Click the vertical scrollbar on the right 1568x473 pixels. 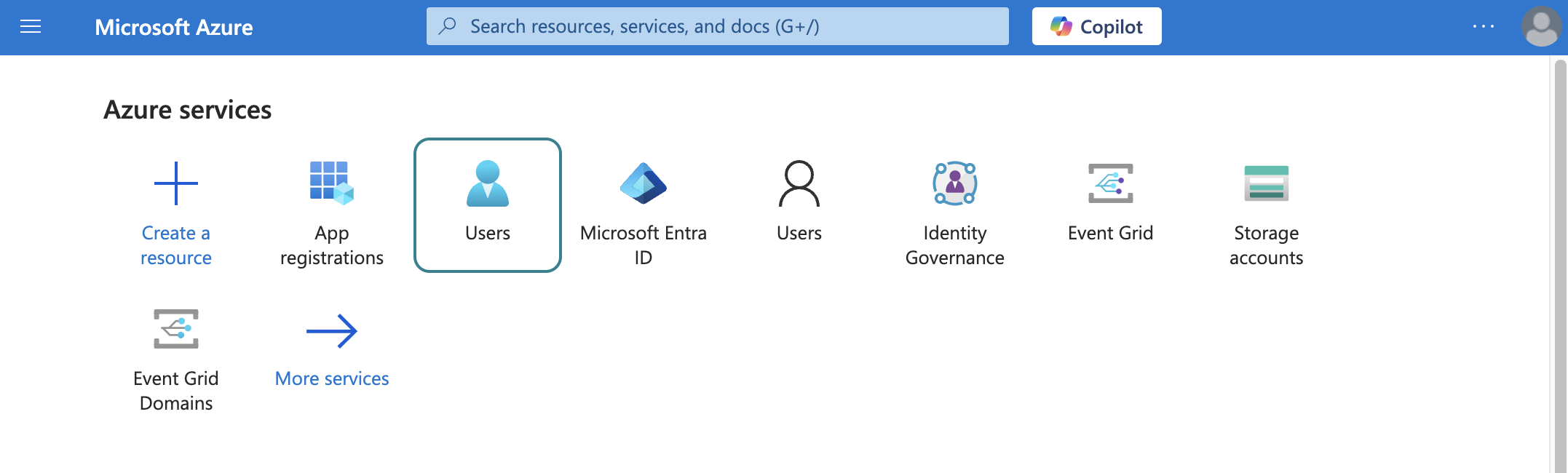1560,262
